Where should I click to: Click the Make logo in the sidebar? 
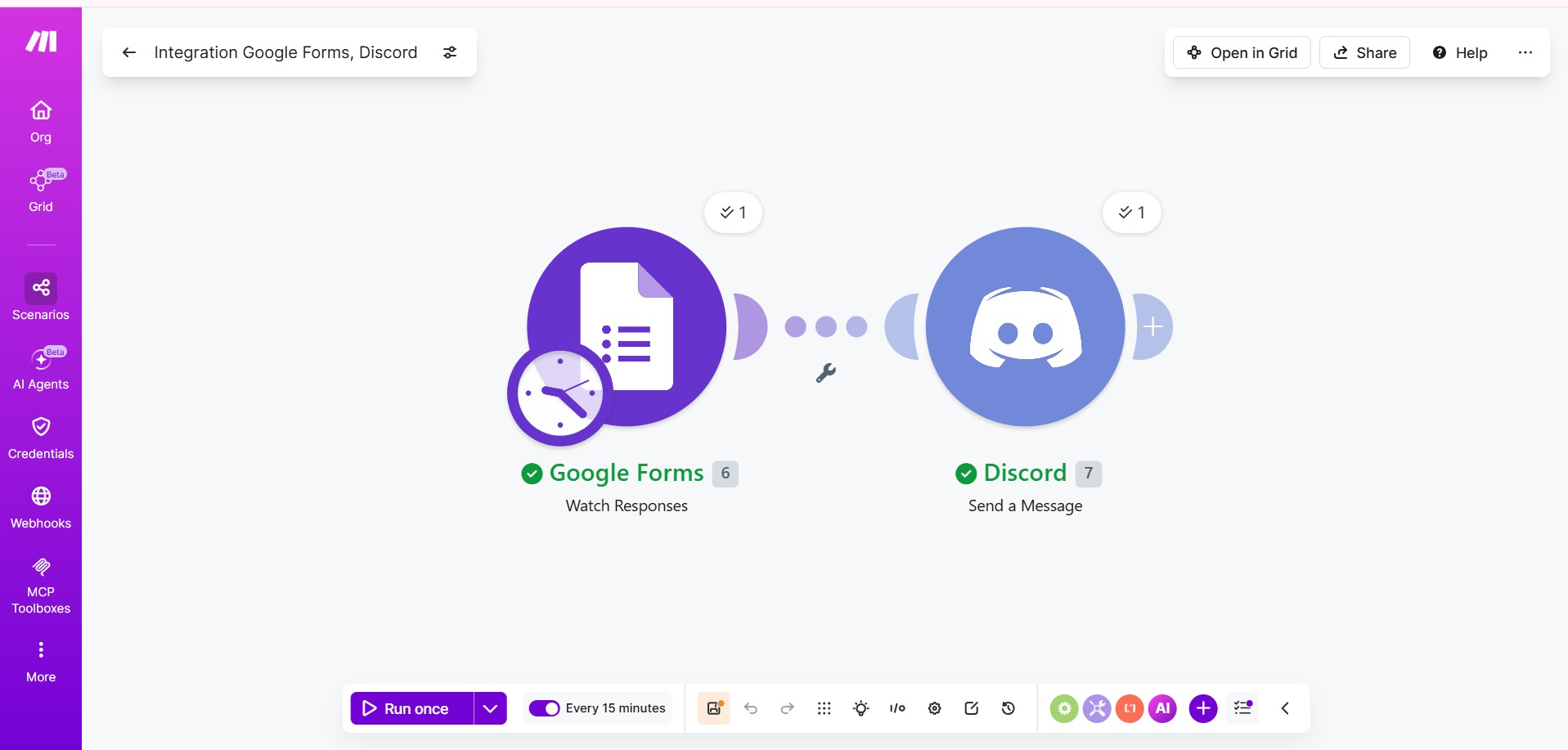pos(41,41)
